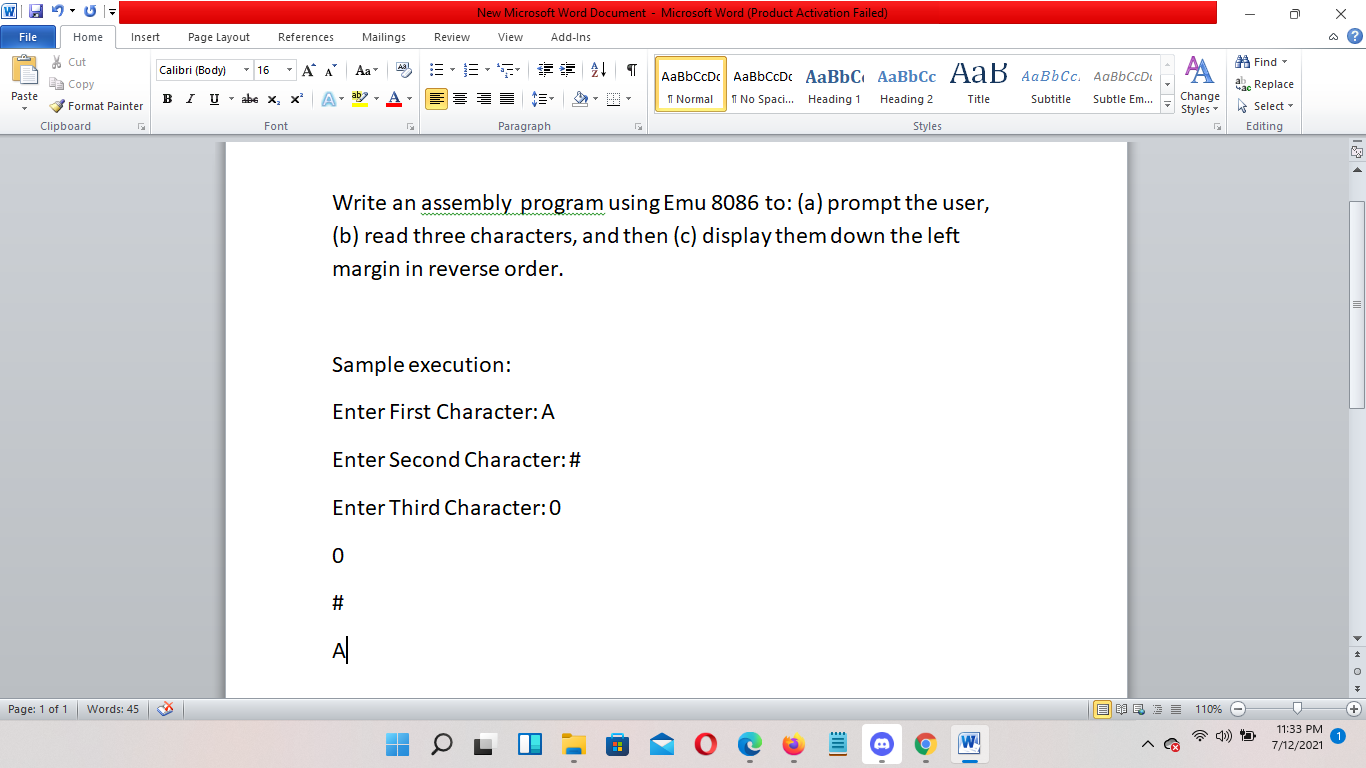Apply bold formatting with the Bold icon
The width and height of the screenshot is (1366, 768).
tap(166, 99)
